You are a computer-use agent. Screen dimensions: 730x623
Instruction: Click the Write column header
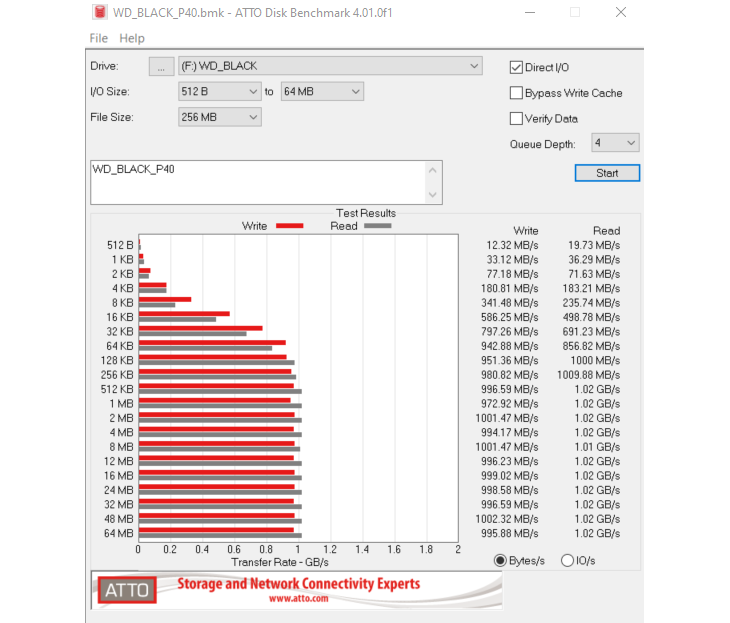526,231
